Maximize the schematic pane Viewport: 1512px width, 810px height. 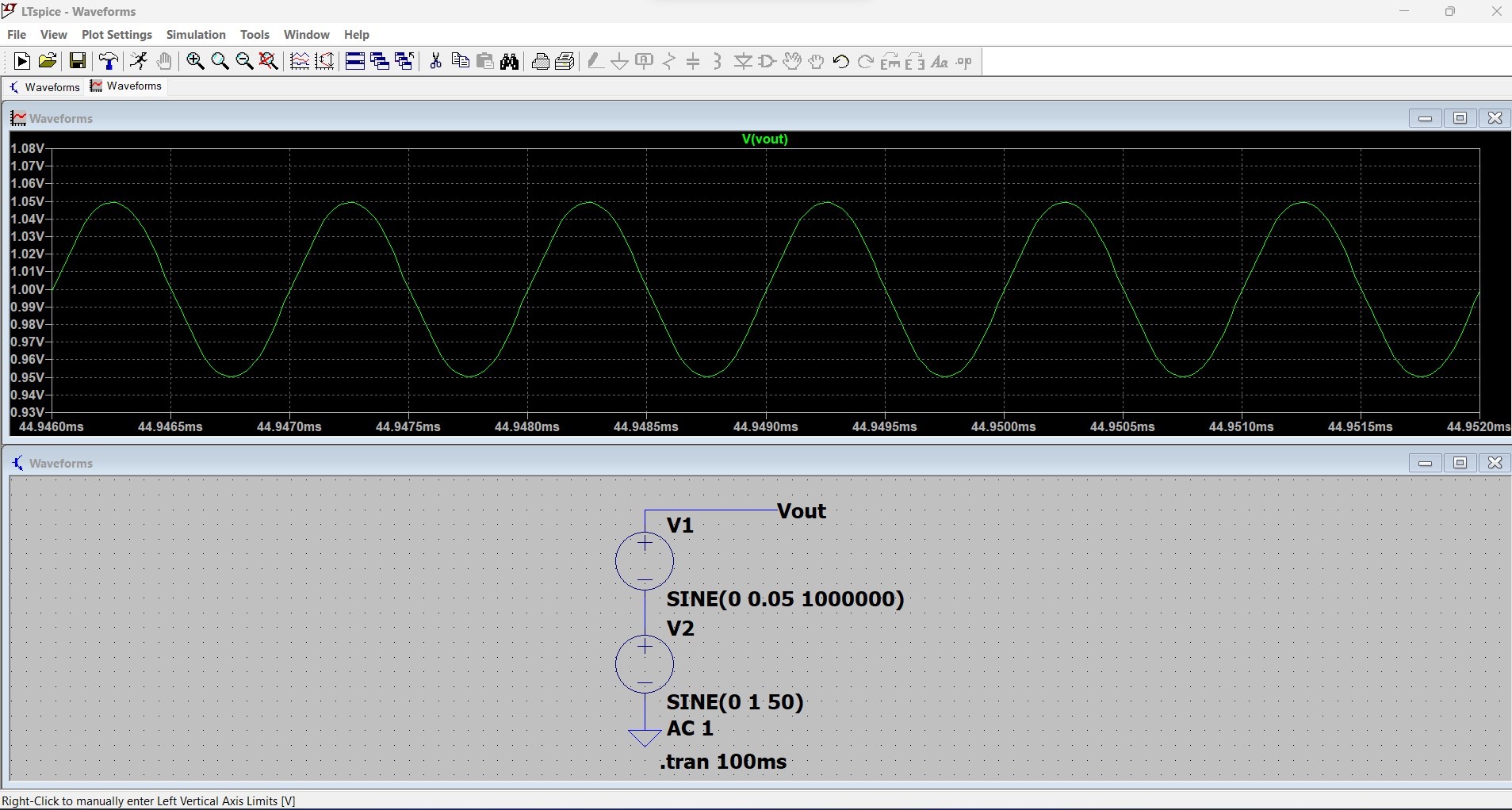click(x=1460, y=463)
